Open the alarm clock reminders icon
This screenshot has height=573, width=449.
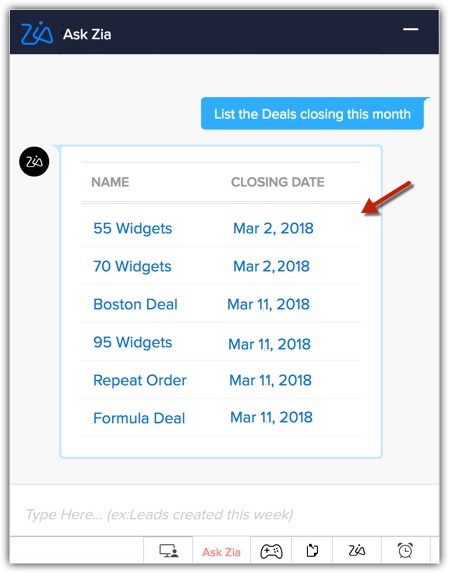405,550
